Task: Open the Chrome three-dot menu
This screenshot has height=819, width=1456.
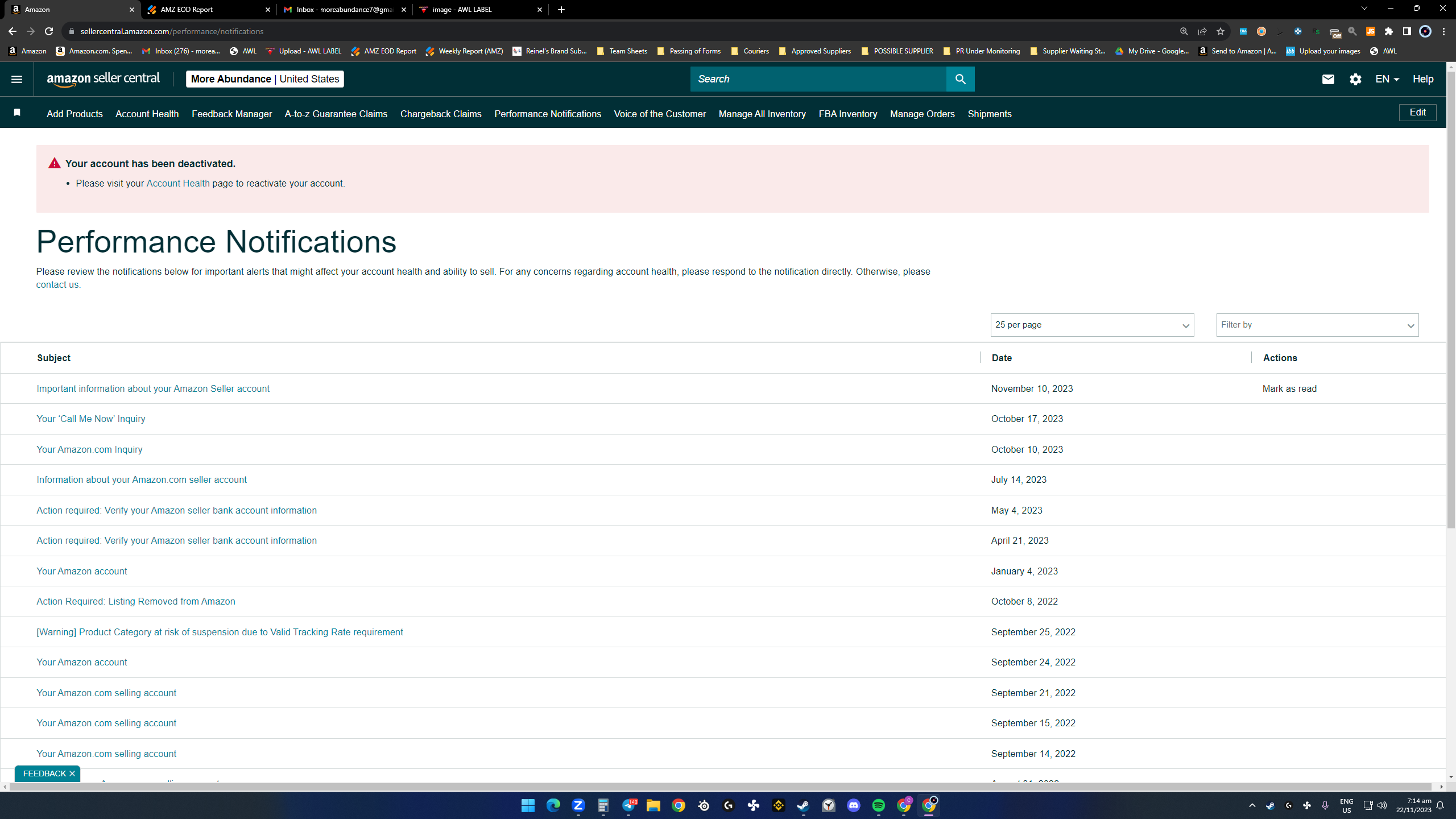Action: tap(1443, 31)
